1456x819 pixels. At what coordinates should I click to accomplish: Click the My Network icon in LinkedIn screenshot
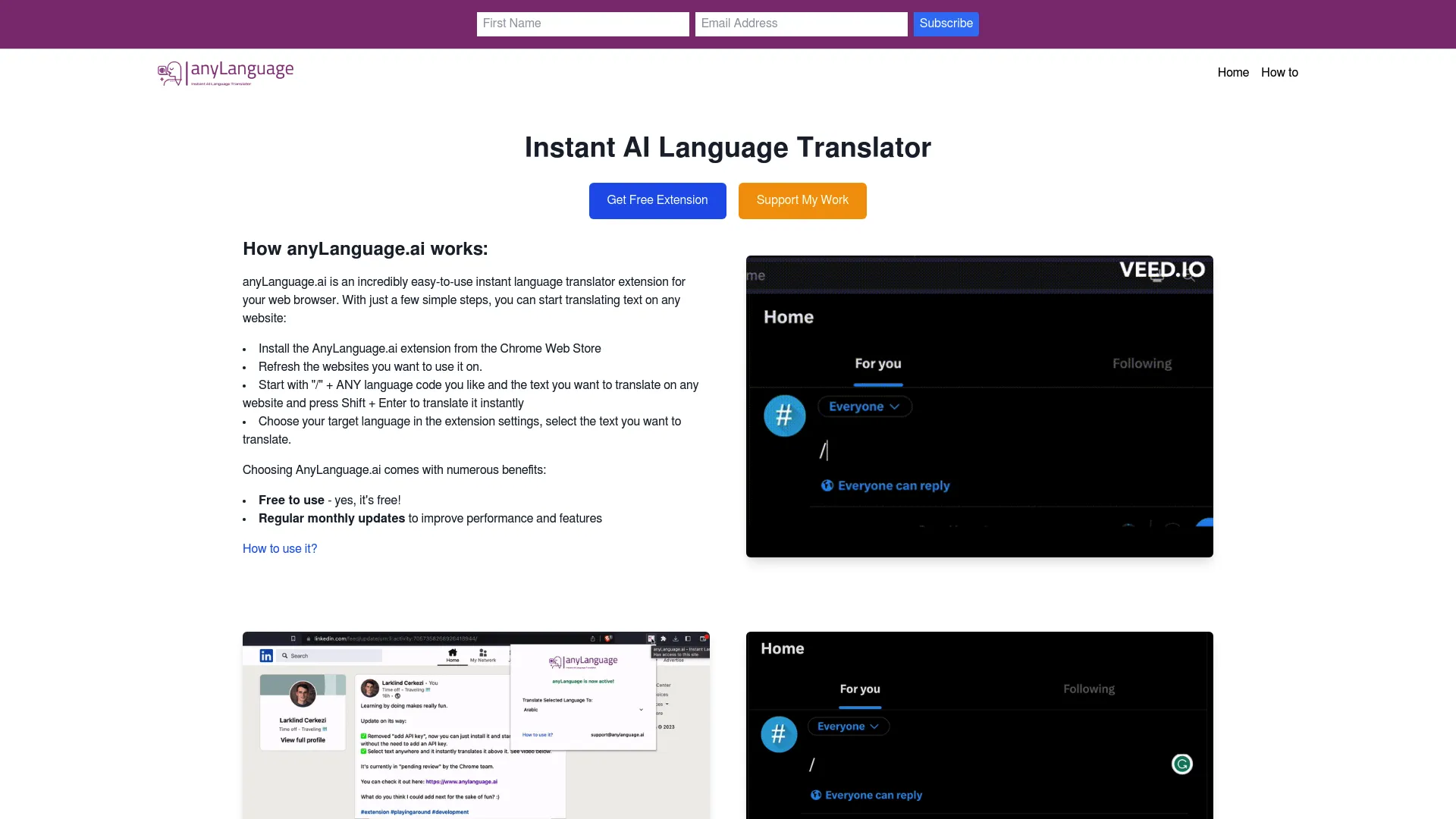pos(483,655)
